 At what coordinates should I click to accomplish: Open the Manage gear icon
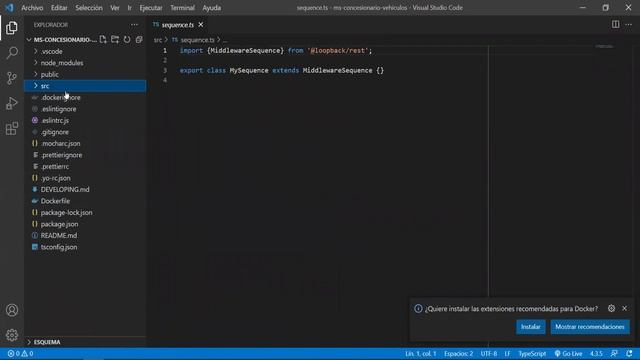pos(12,335)
